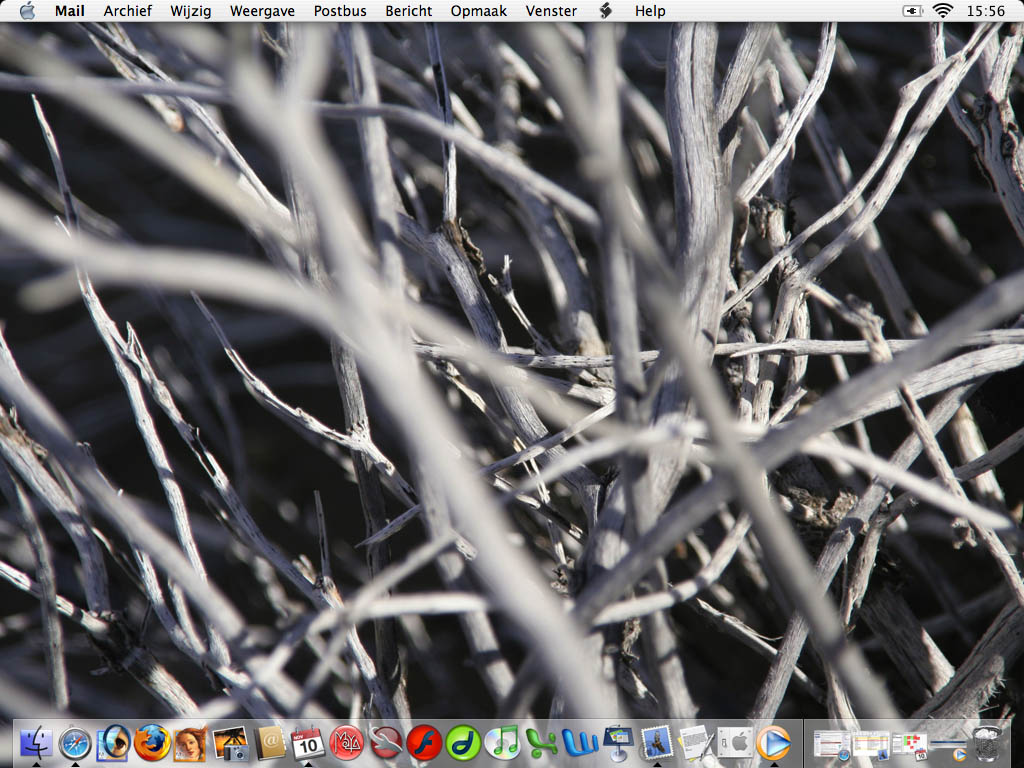The width and height of the screenshot is (1024, 768).
Task: Launch Microsoft Word from the Dock
Action: pos(580,743)
